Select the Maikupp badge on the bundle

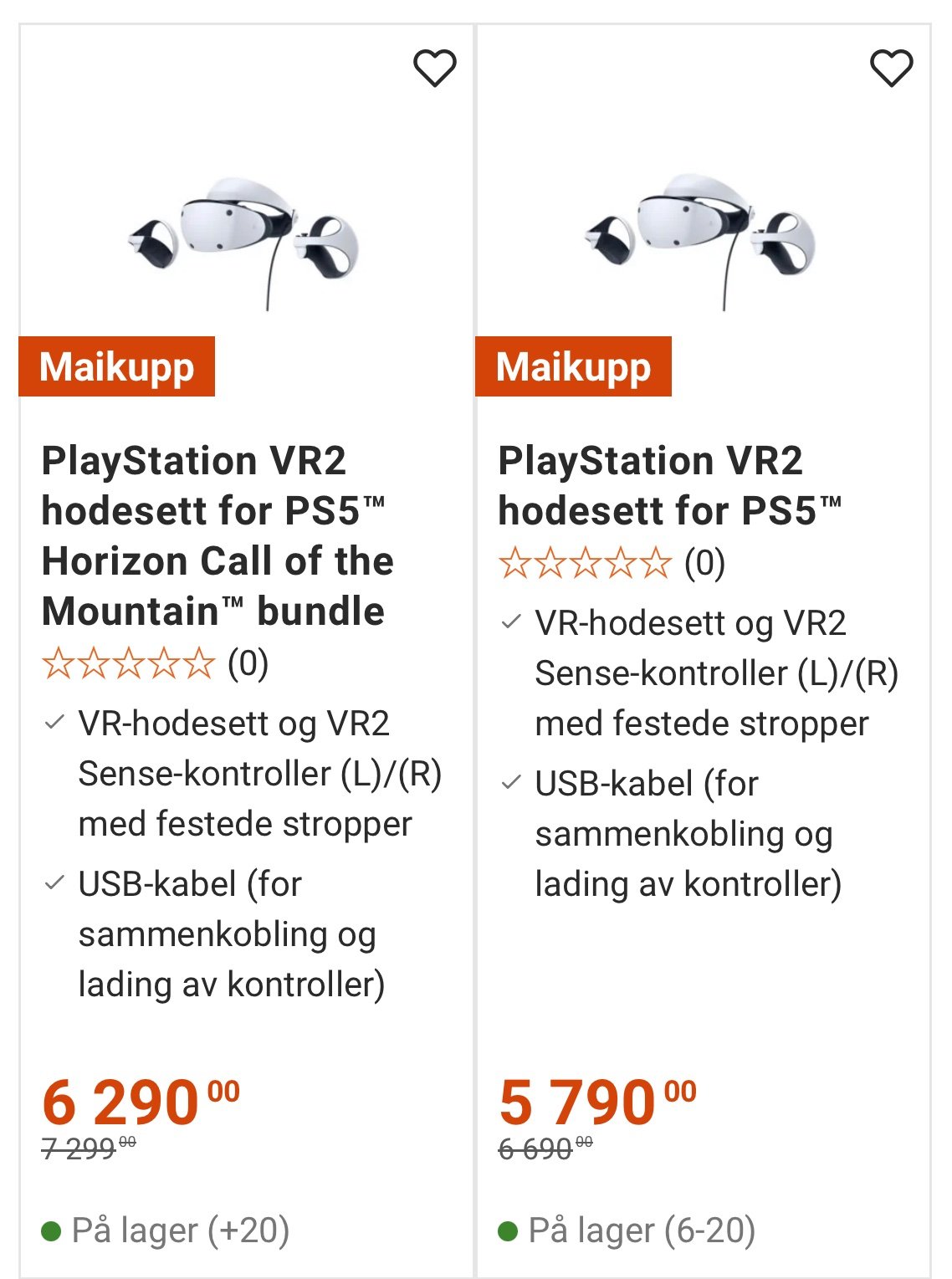pyautogui.click(x=117, y=366)
